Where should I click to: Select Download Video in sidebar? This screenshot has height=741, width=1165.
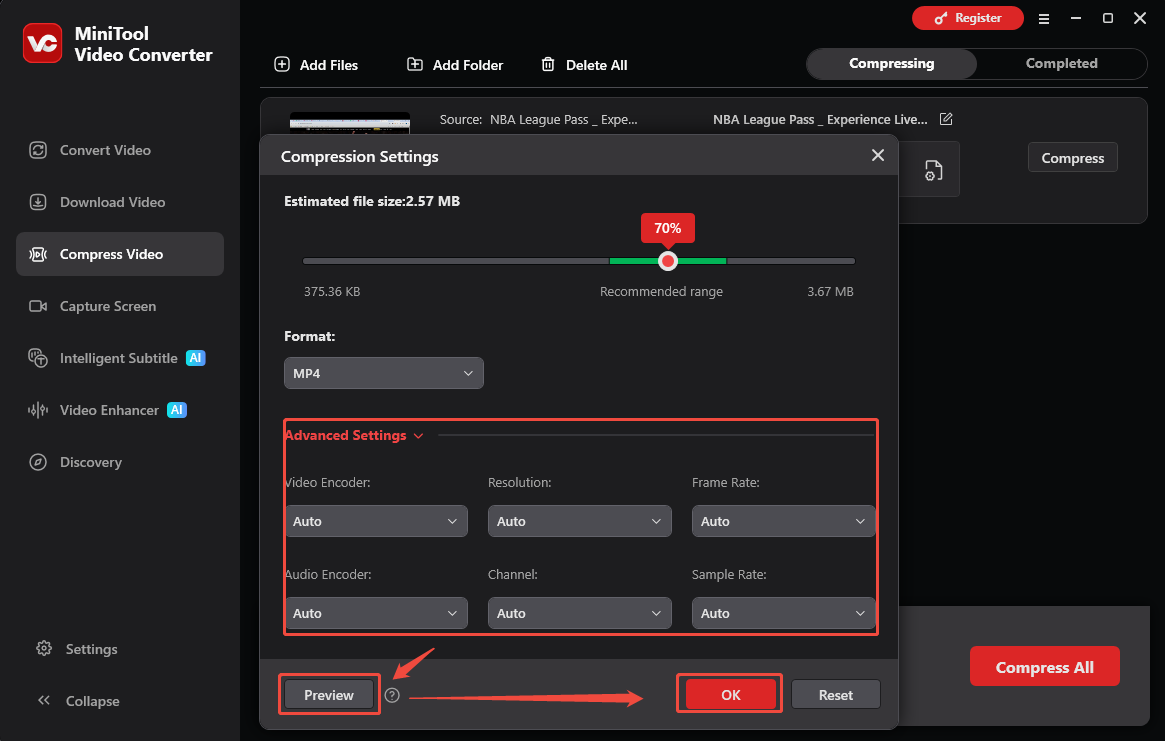[120, 202]
